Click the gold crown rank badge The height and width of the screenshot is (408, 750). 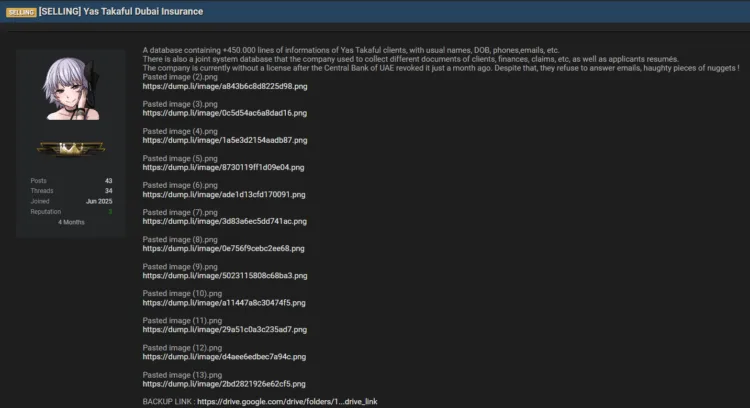point(71,149)
